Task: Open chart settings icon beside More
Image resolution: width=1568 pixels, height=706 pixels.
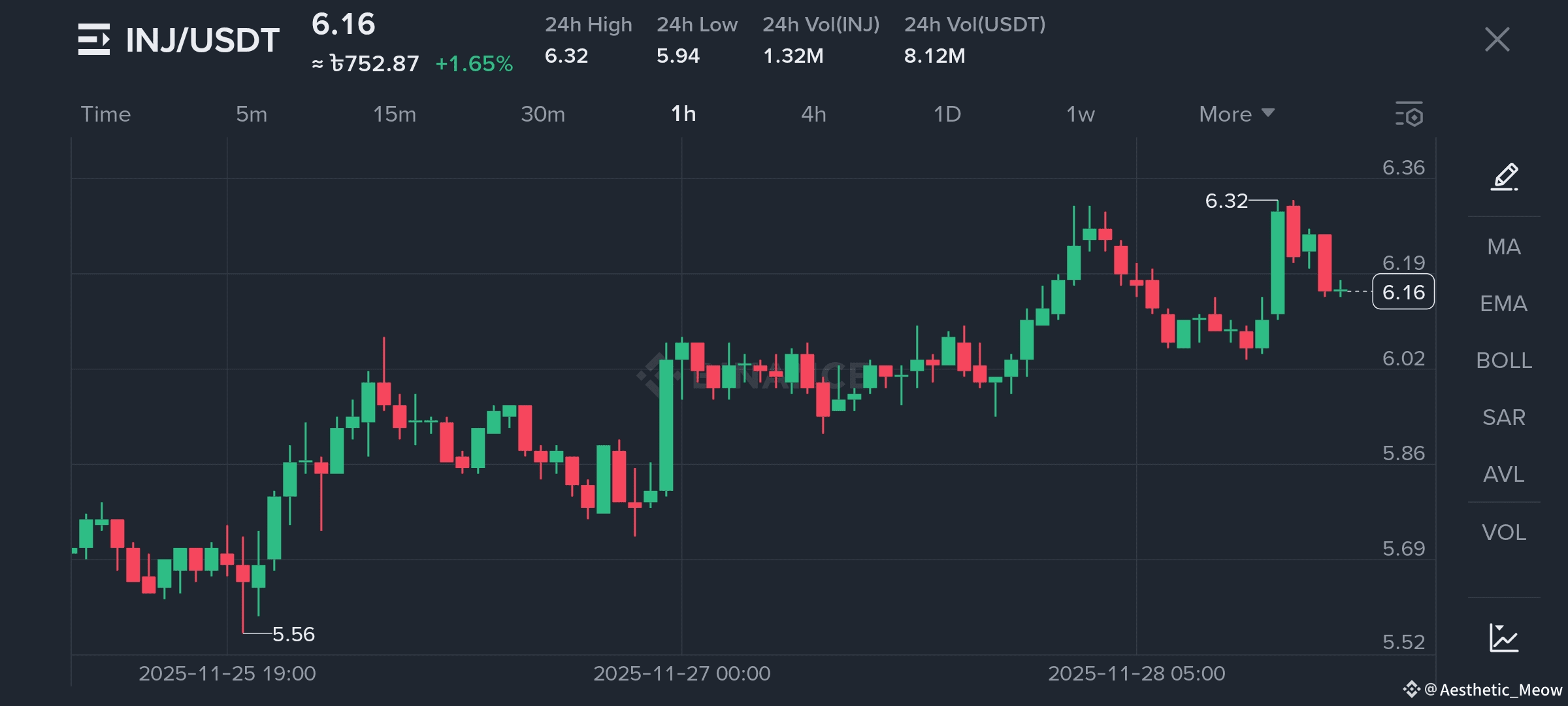Action: (1409, 114)
